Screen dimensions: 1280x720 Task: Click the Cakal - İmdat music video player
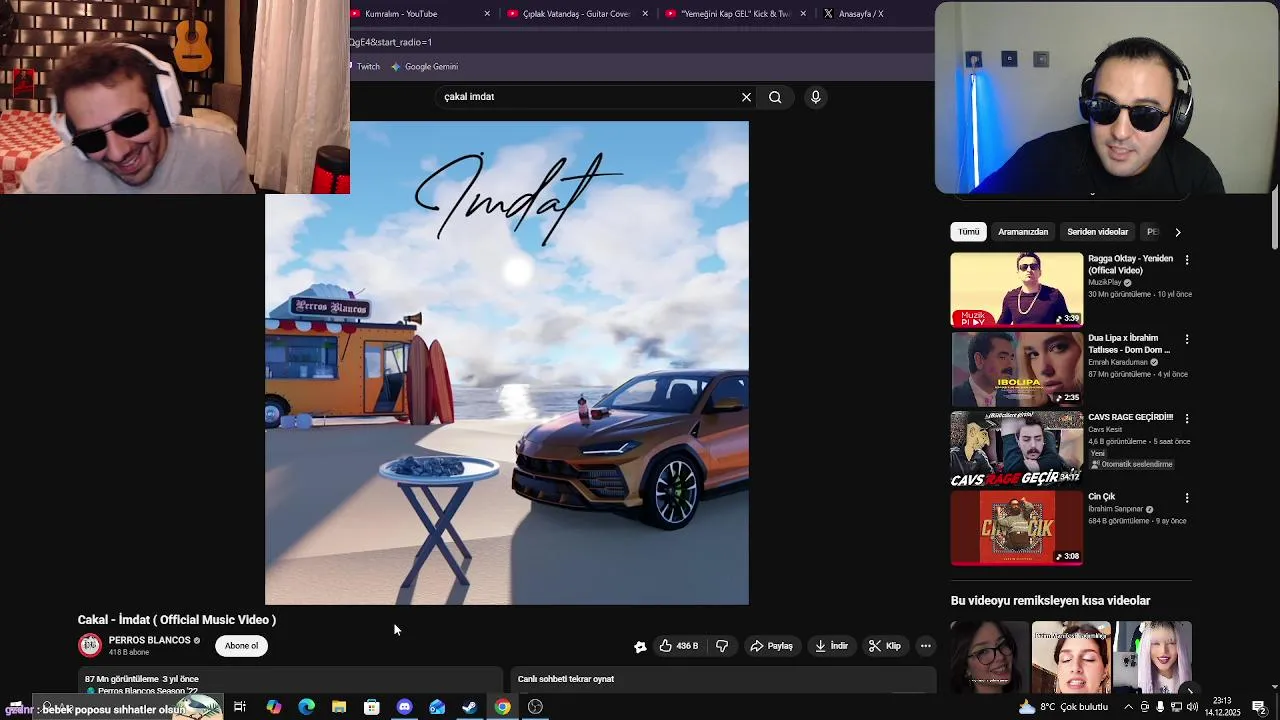(507, 363)
